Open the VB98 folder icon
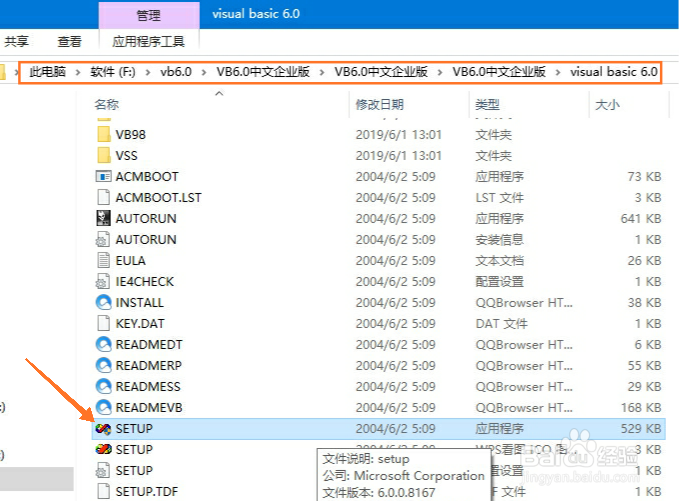 [103, 134]
